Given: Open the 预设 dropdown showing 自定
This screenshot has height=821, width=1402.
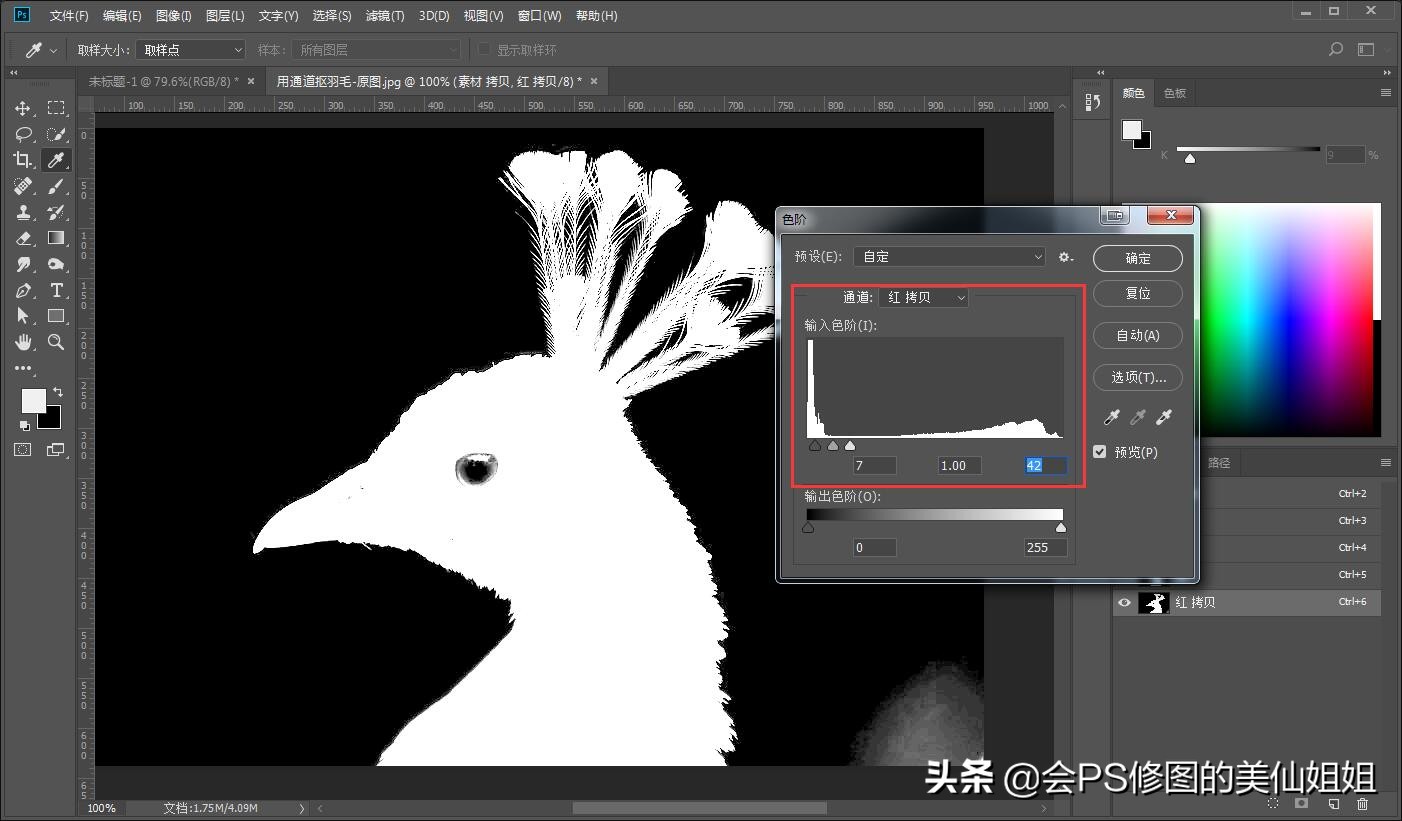Looking at the screenshot, I should tap(948, 256).
